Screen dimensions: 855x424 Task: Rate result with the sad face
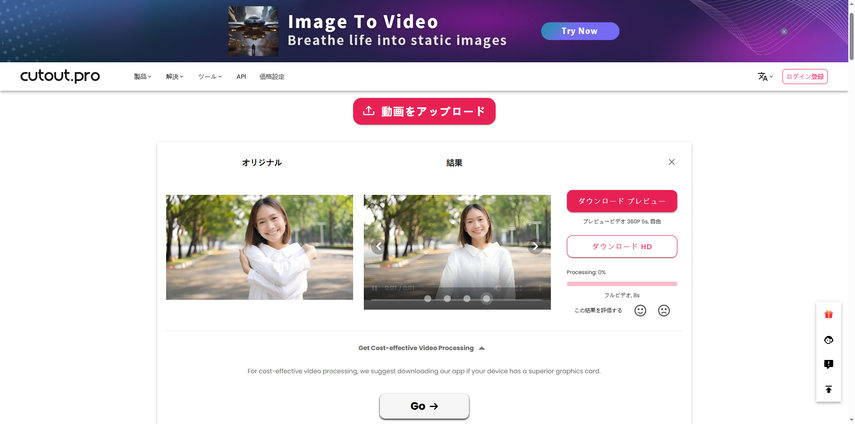[664, 311]
